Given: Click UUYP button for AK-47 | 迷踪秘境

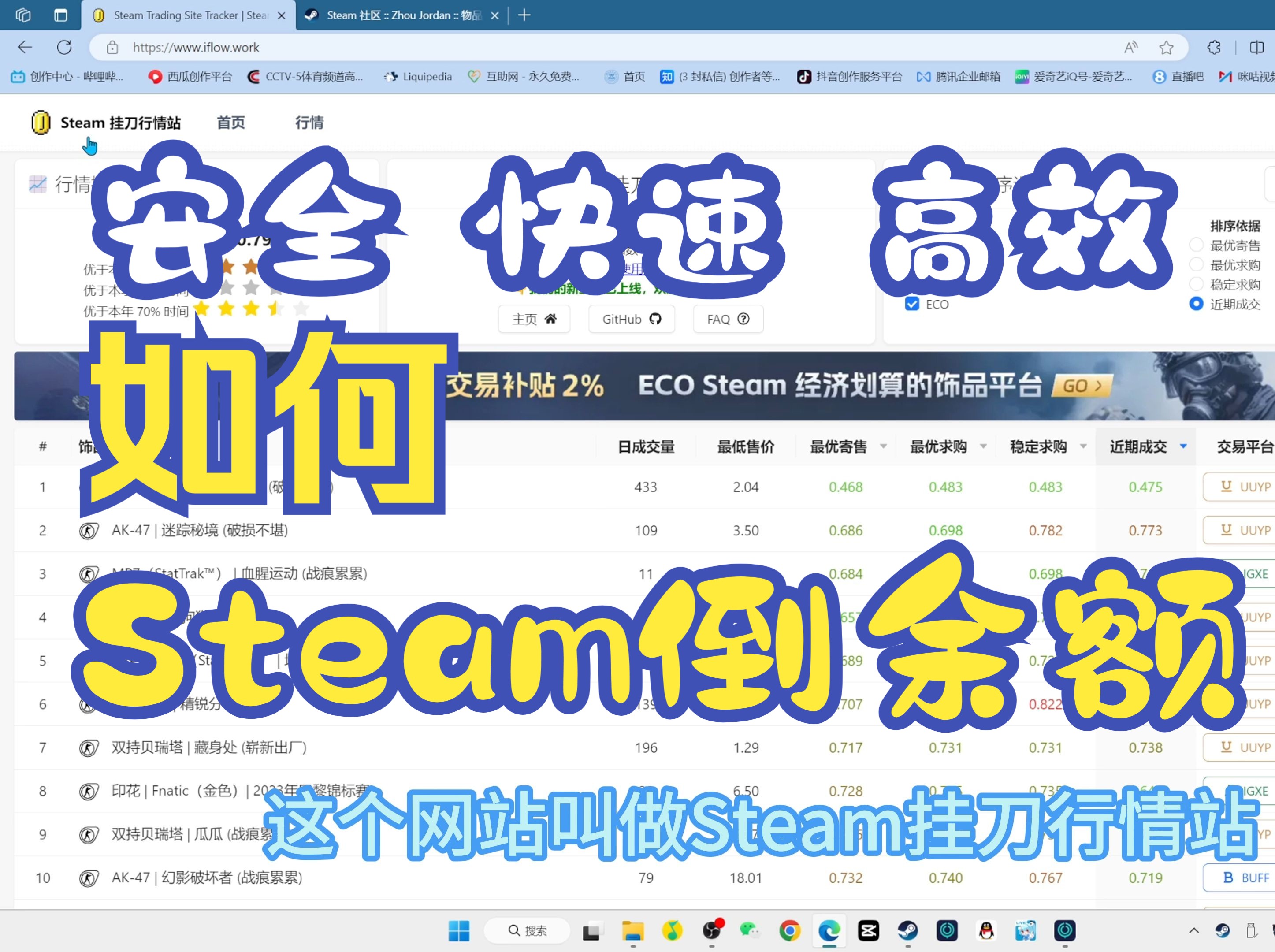Looking at the screenshot, I should tap(1239, 530).
